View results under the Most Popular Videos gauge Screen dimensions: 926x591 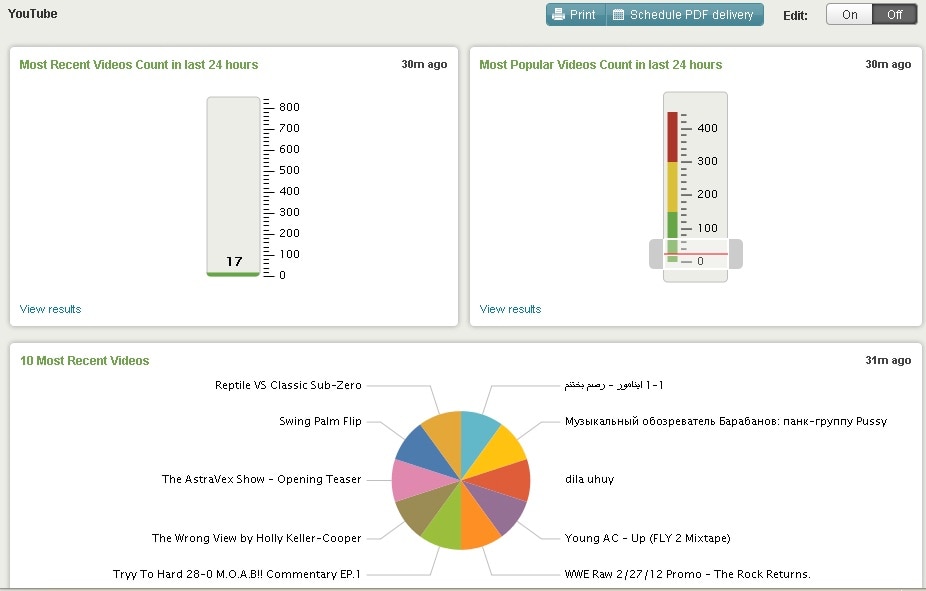coord(511,309)
